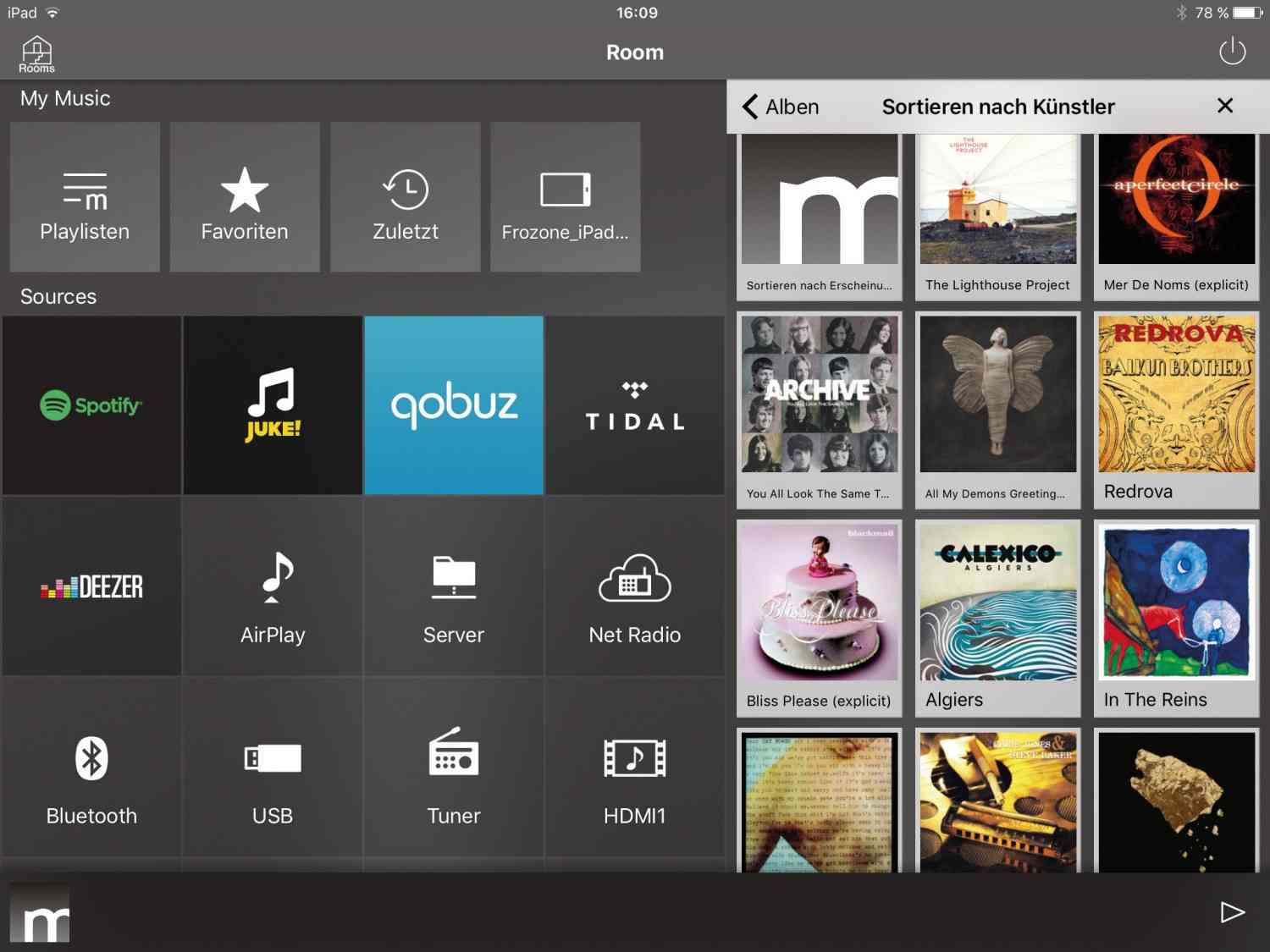Image resolution: width=1270 pixels, height=952 pixels.
Task: Select Spotify source
Action: pos(91,404)
